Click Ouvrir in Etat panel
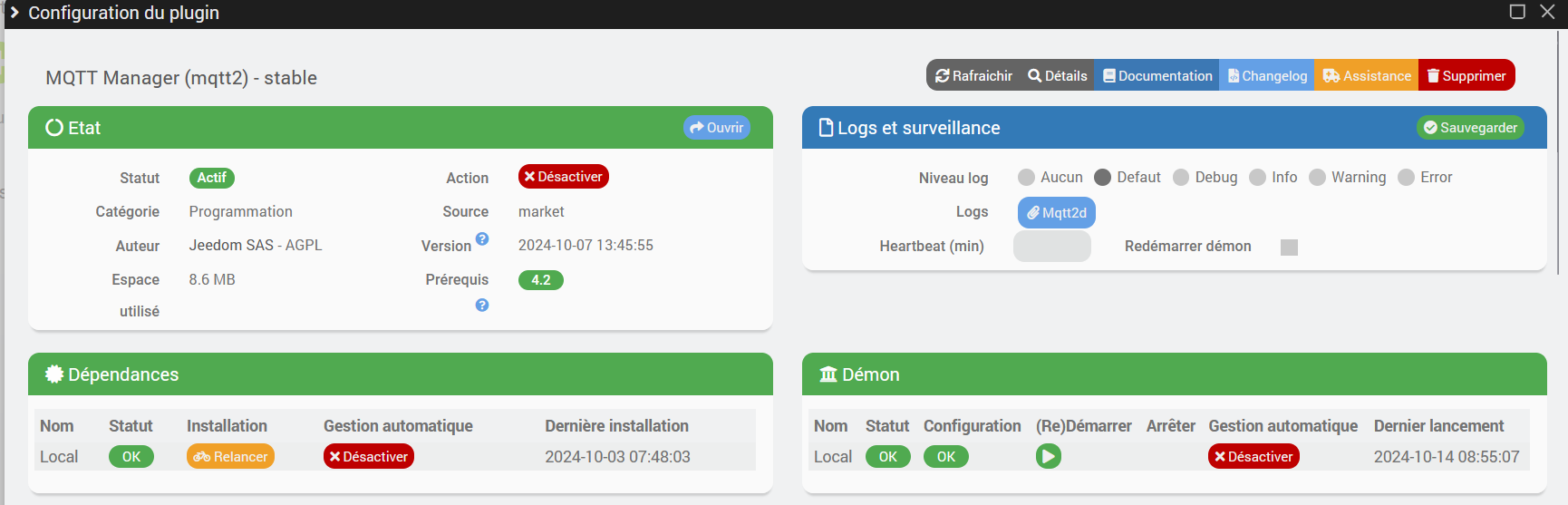 click(716, 128)
